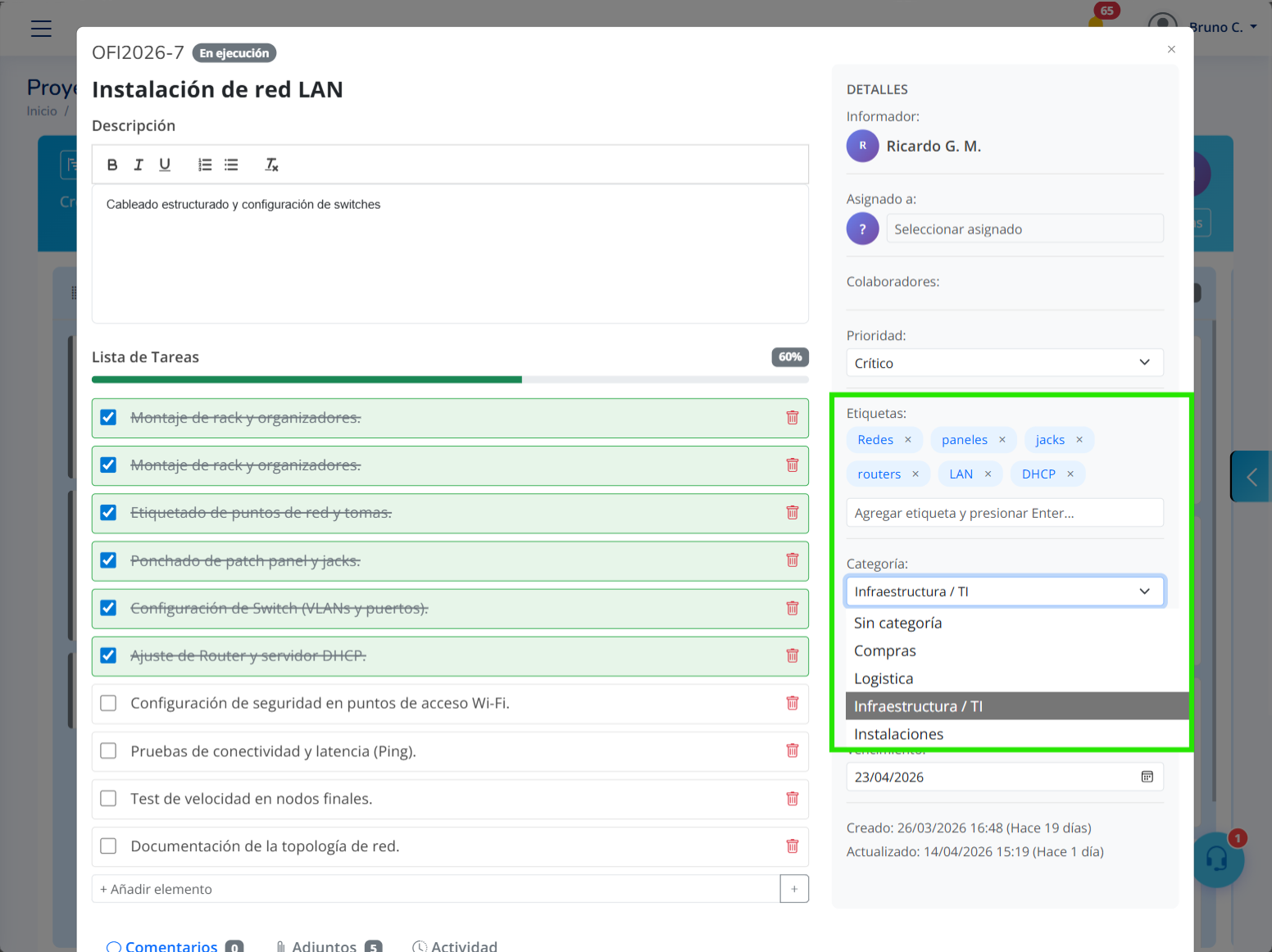Open the calendar picker for due date

[x=1147, y=777]
